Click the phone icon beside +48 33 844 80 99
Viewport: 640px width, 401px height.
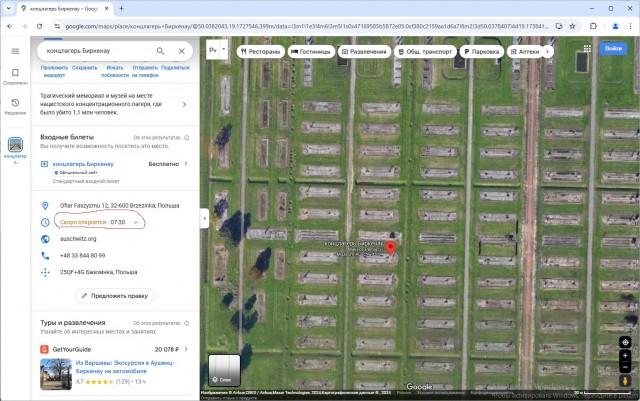click(x=45, y=256)
